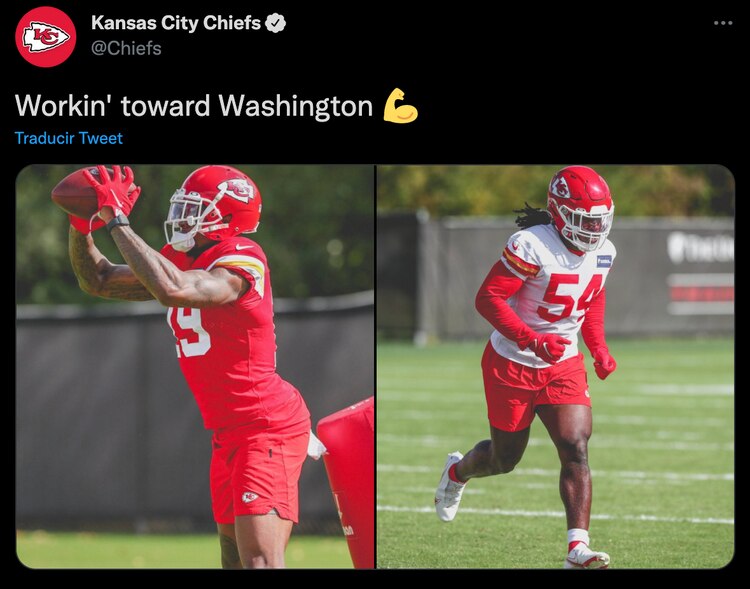Screen dimensions: 750x589
Task: Click the Nike swoosh on red jersey shoulder
Action: click(x=244, y=247)
